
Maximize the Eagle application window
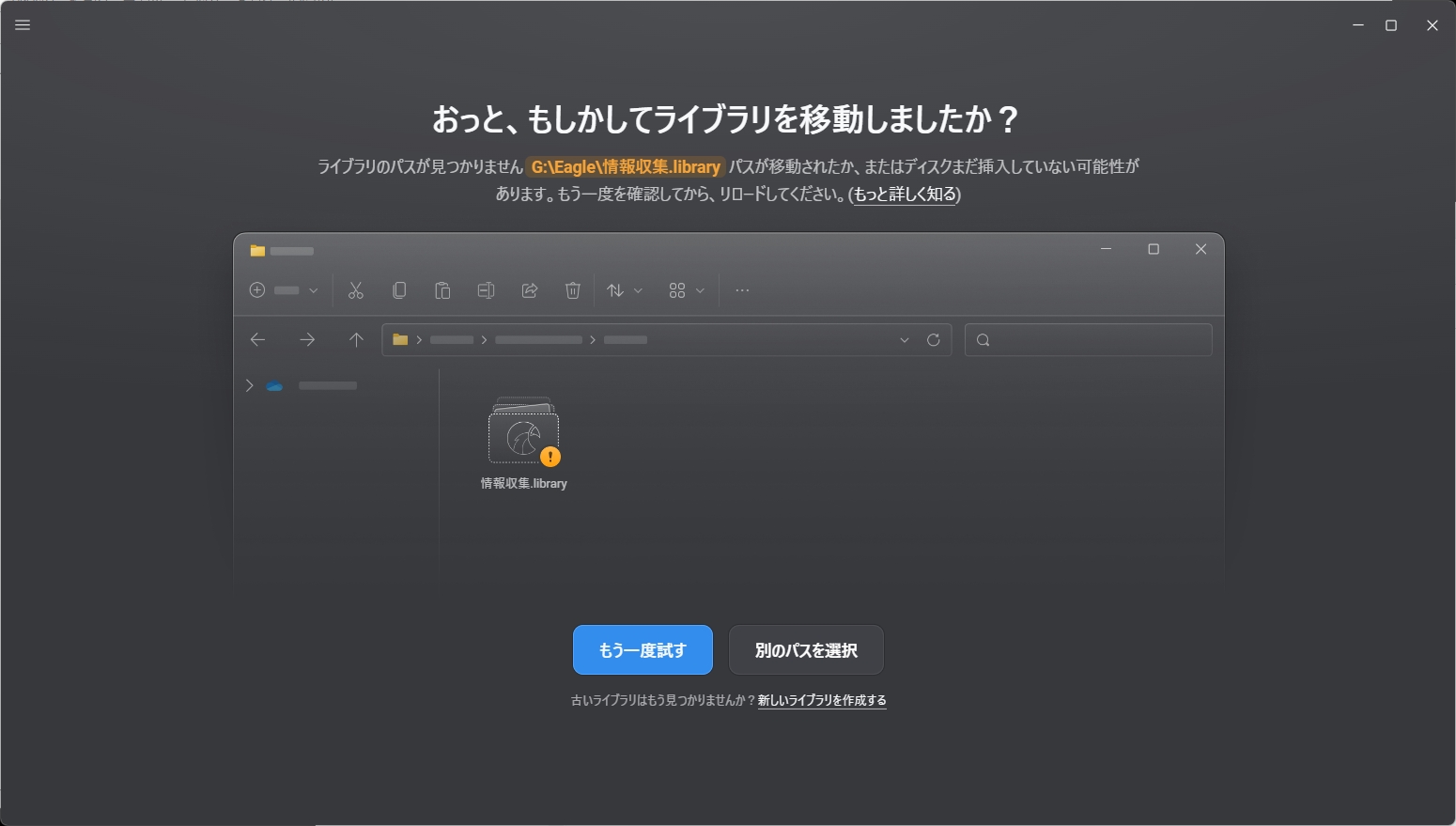tap(1391, 25)
